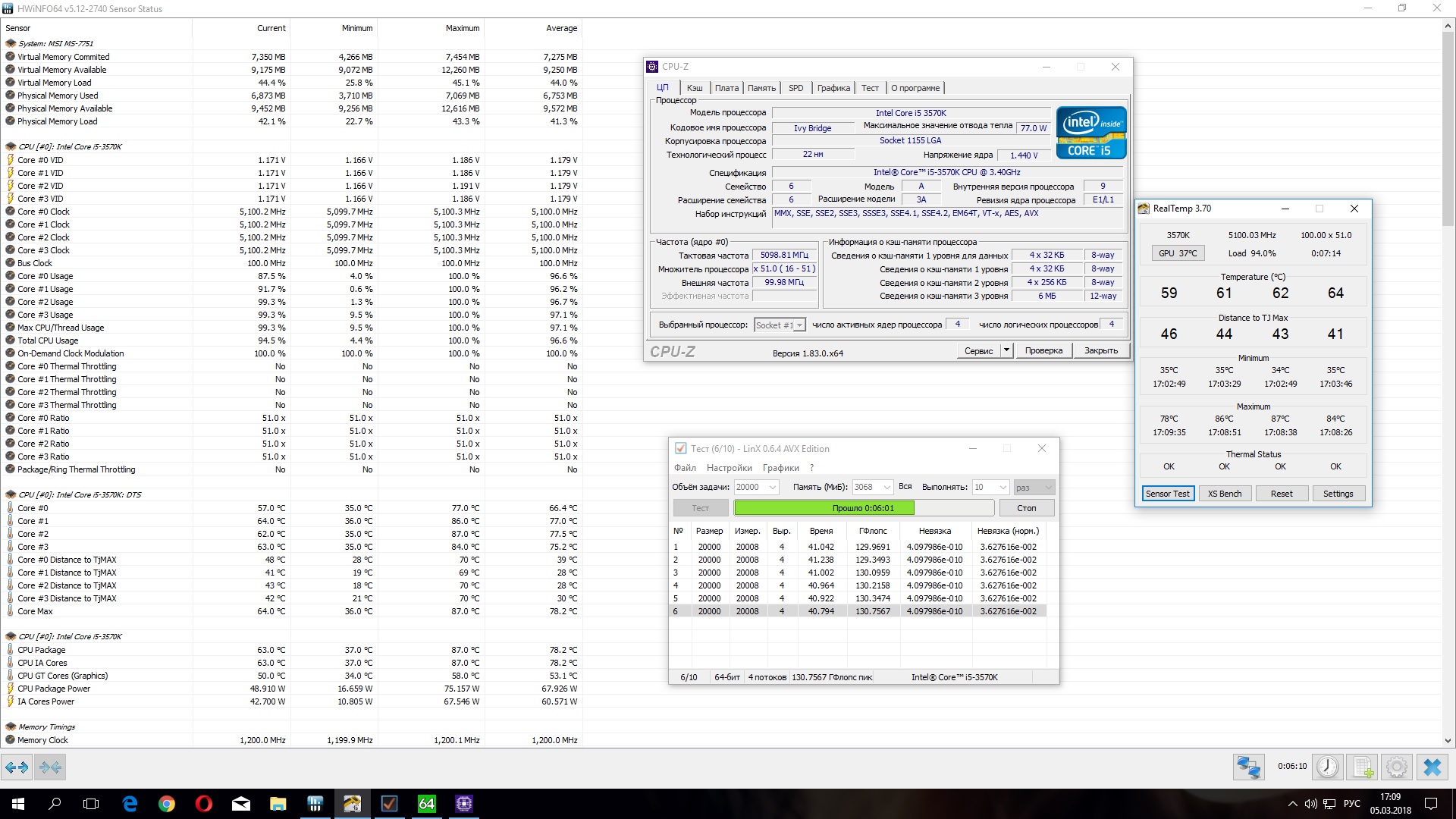Click the HWiNFO vertical scrollbar down arrow

1448,741
